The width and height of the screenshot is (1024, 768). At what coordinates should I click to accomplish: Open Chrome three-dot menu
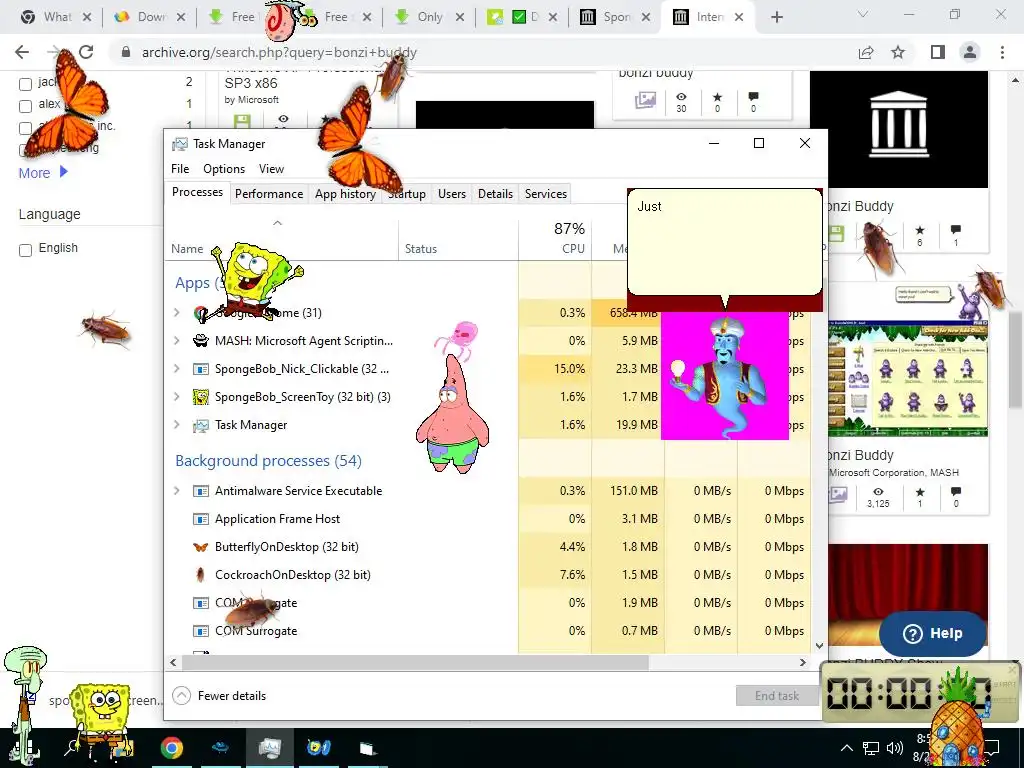point(1002,52)
